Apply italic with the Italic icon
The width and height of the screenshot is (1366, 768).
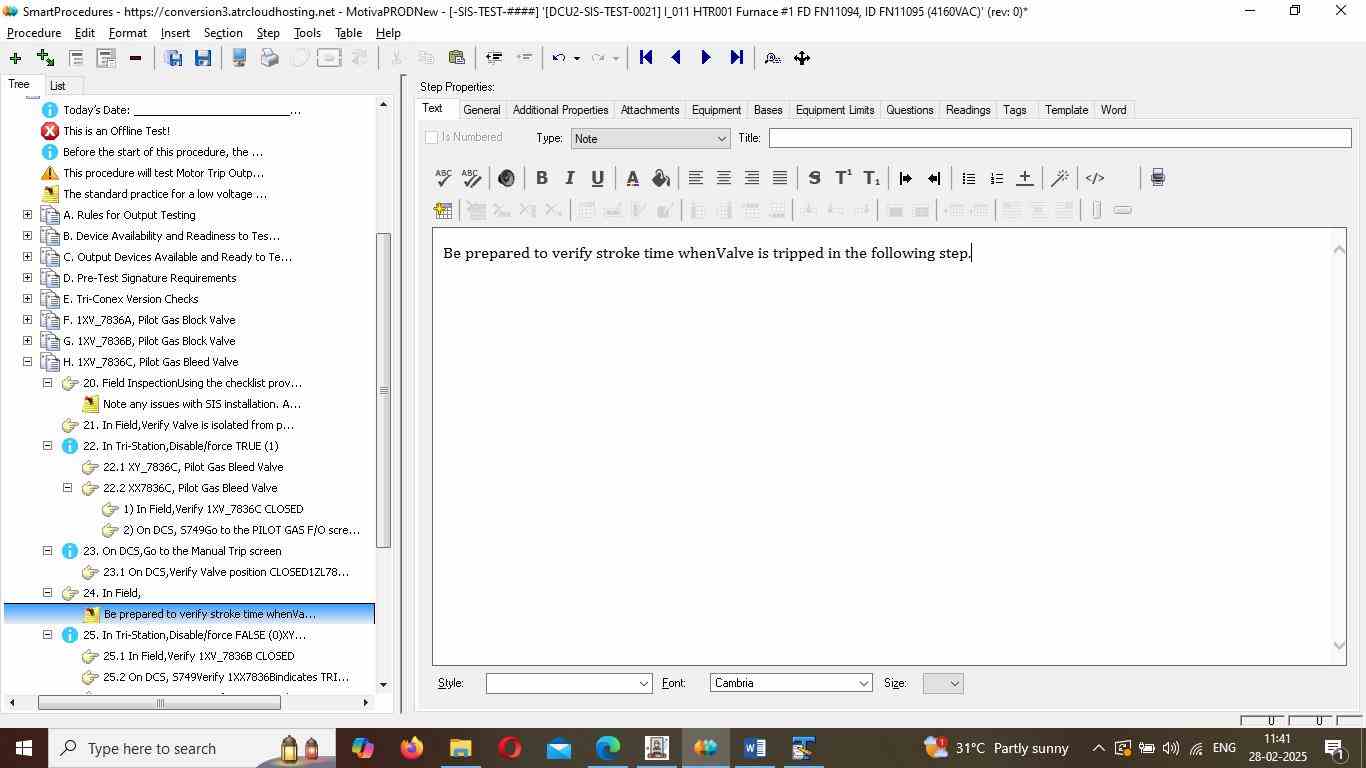coord(569,178)
